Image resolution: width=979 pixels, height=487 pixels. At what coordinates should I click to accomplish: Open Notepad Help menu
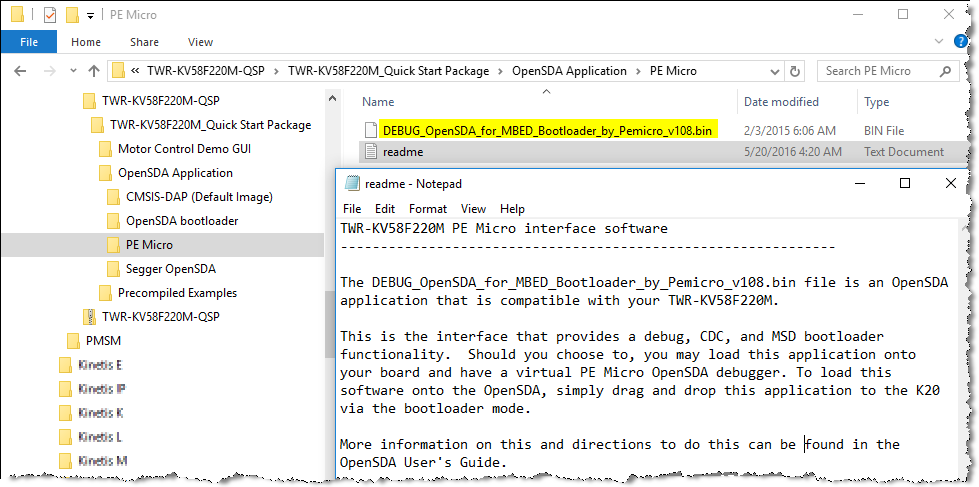tap(513, 209)
